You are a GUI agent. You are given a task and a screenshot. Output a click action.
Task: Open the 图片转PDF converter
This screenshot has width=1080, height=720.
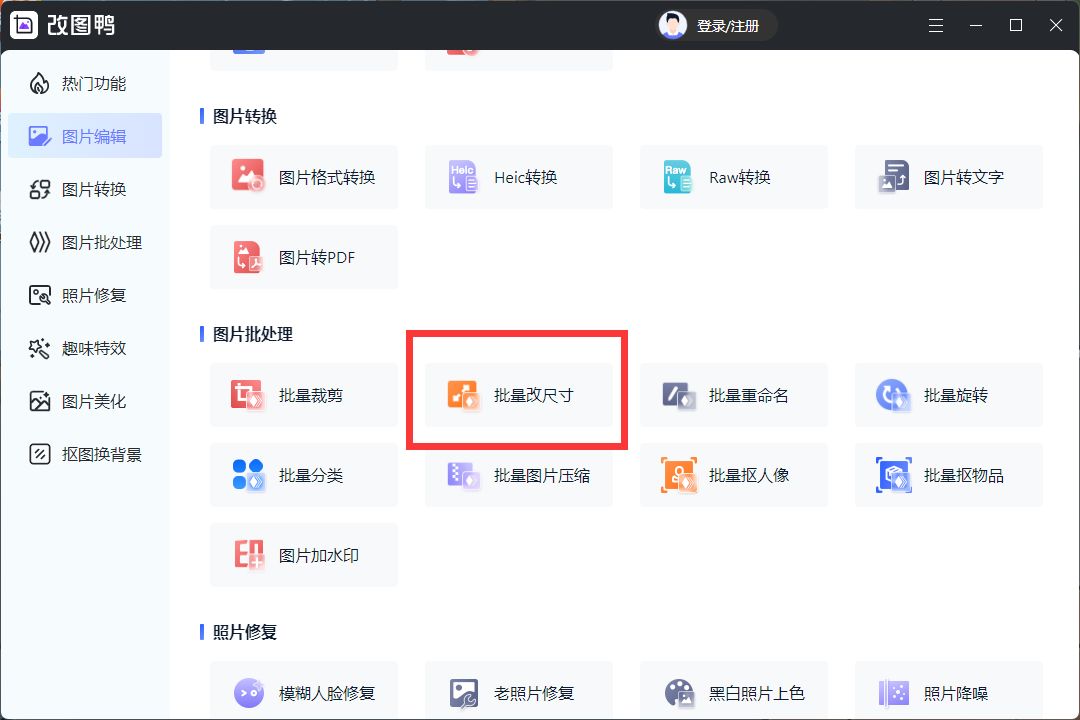click(x=304, y=257)
